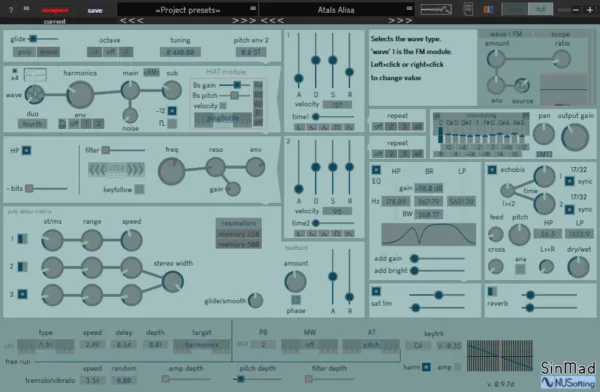Toggle the sat lim checkbox
The image size is (600, 392).
[376, 291]
